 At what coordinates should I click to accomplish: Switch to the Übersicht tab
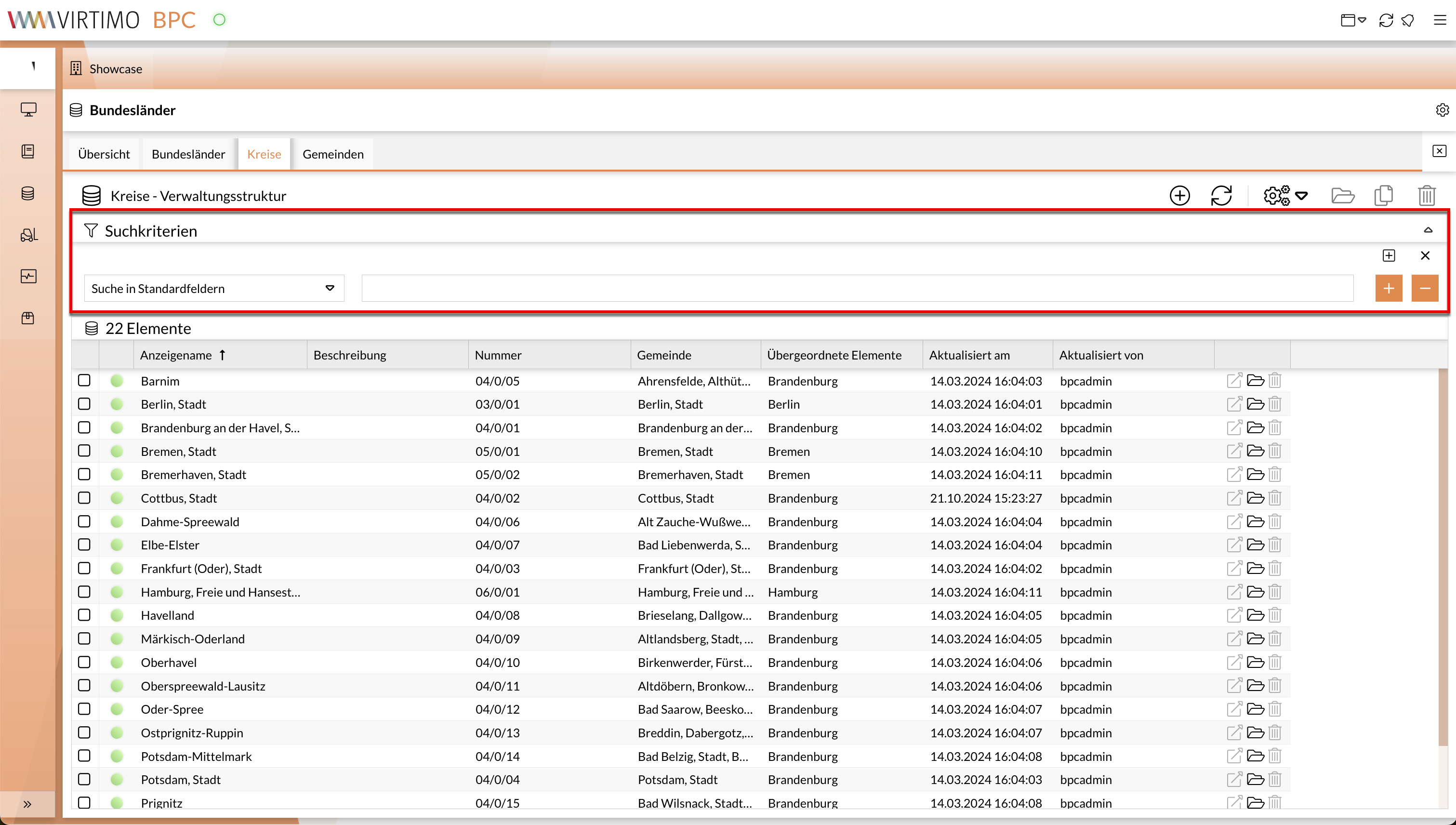(104, 154)
